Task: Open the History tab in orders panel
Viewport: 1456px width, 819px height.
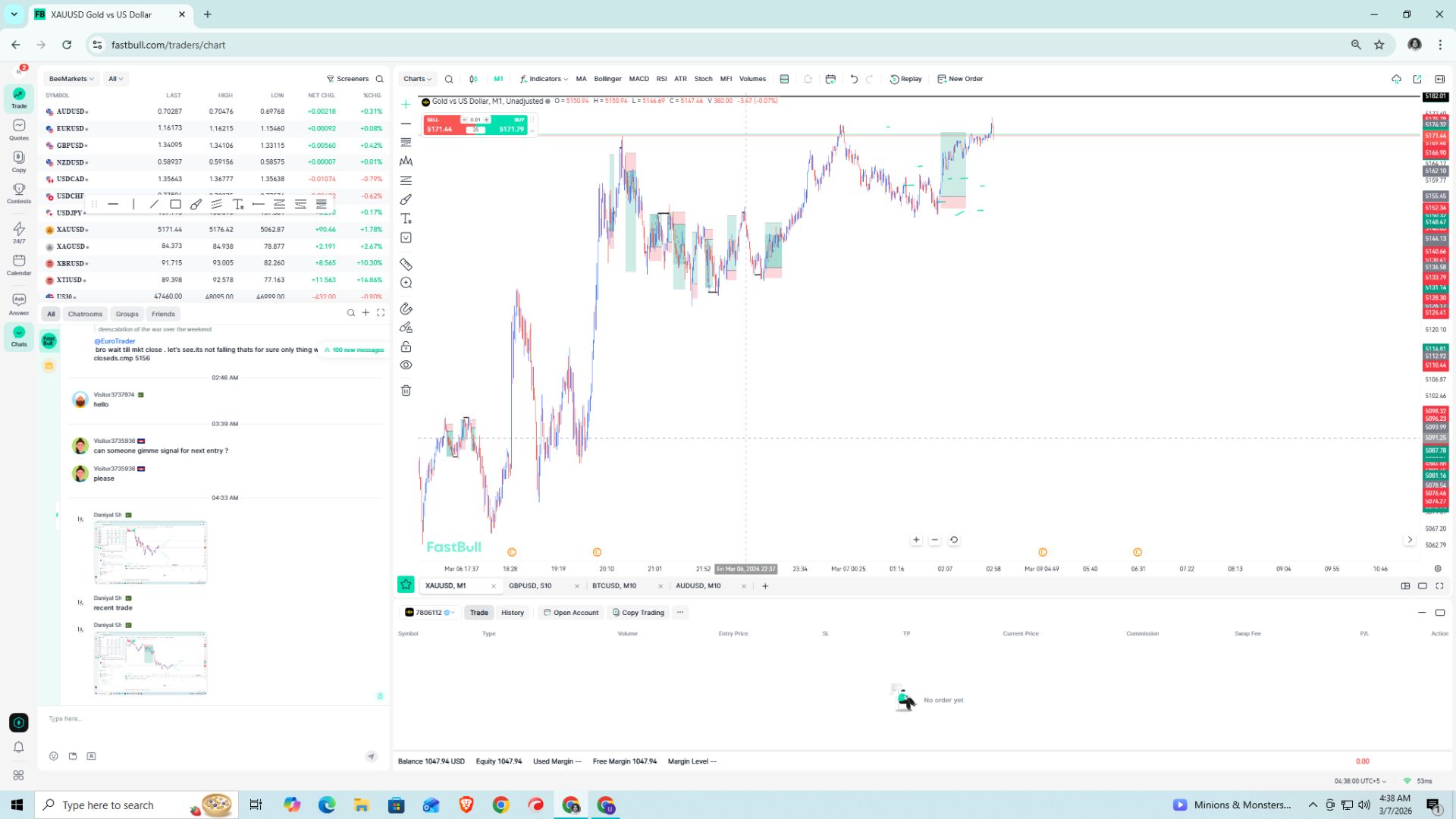Action: 512,613
